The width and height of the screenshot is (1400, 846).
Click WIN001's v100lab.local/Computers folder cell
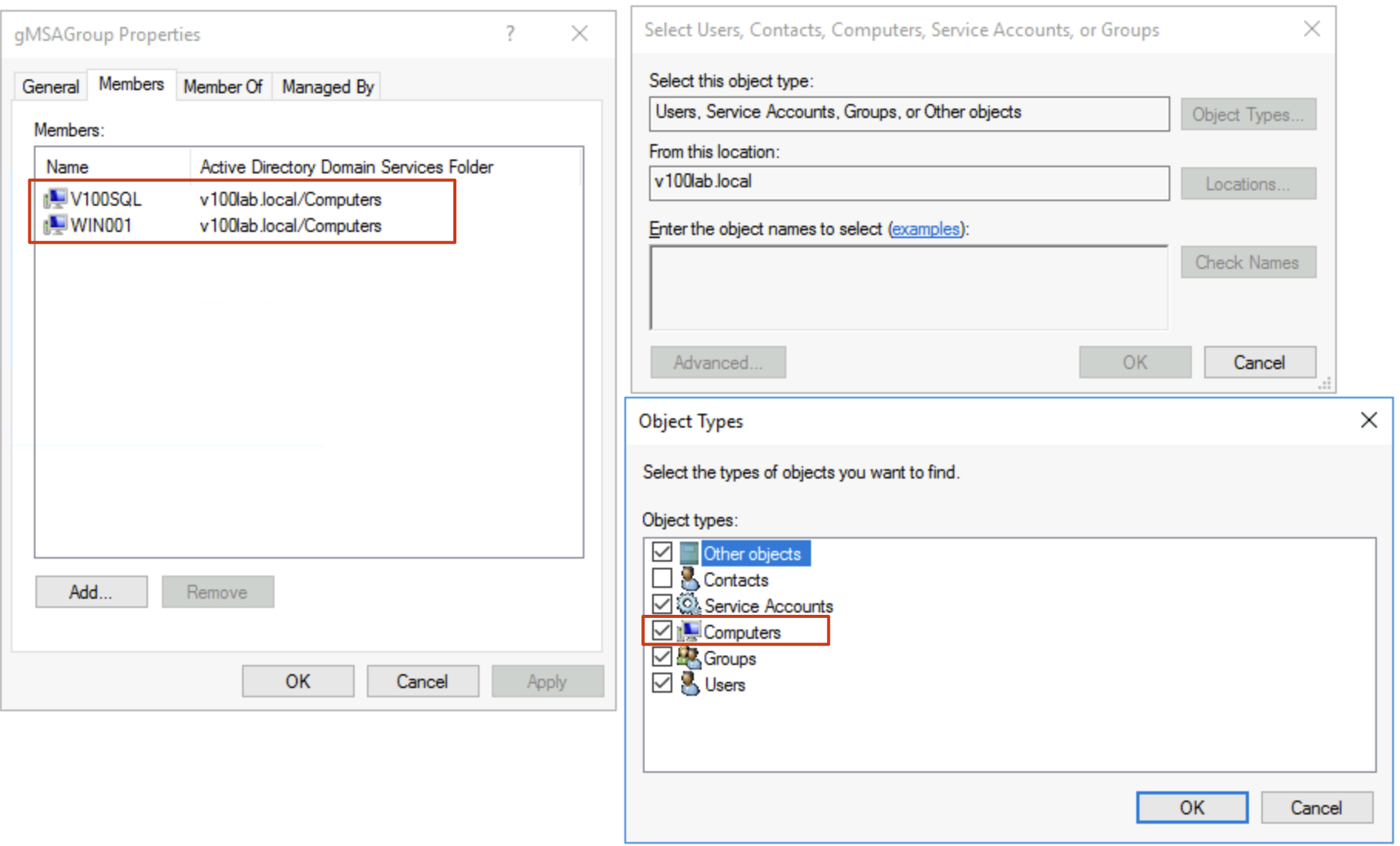click(291, 225)
